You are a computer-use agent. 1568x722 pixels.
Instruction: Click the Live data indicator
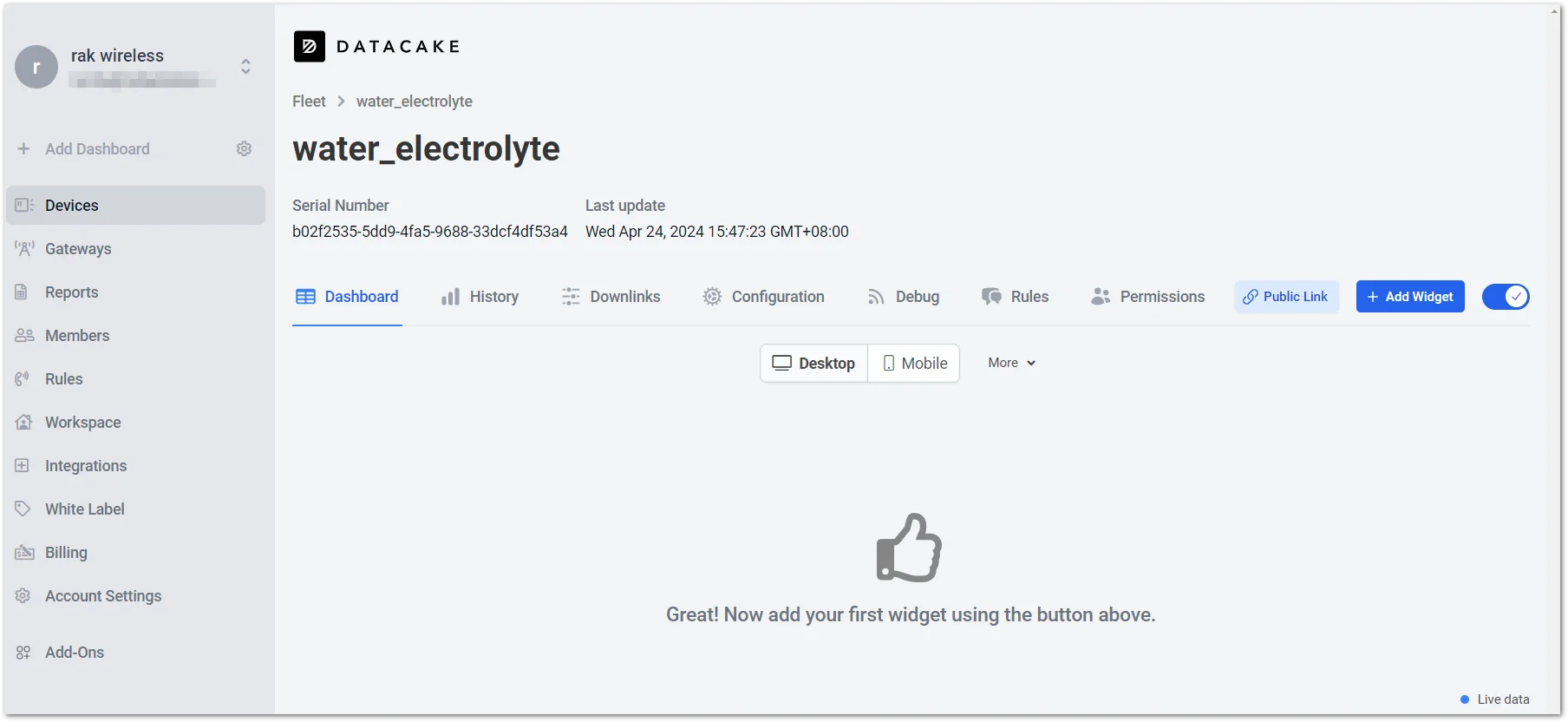[x=1495, y=699]
